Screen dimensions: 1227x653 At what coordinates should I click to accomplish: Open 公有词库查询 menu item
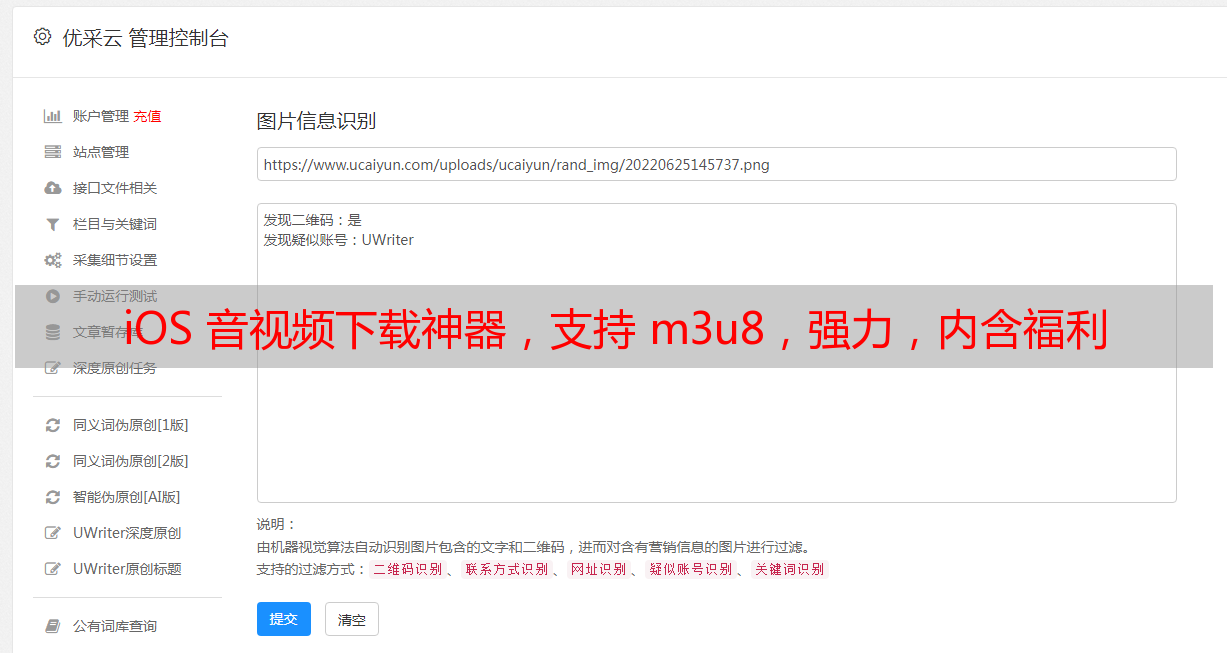[115, 626]
